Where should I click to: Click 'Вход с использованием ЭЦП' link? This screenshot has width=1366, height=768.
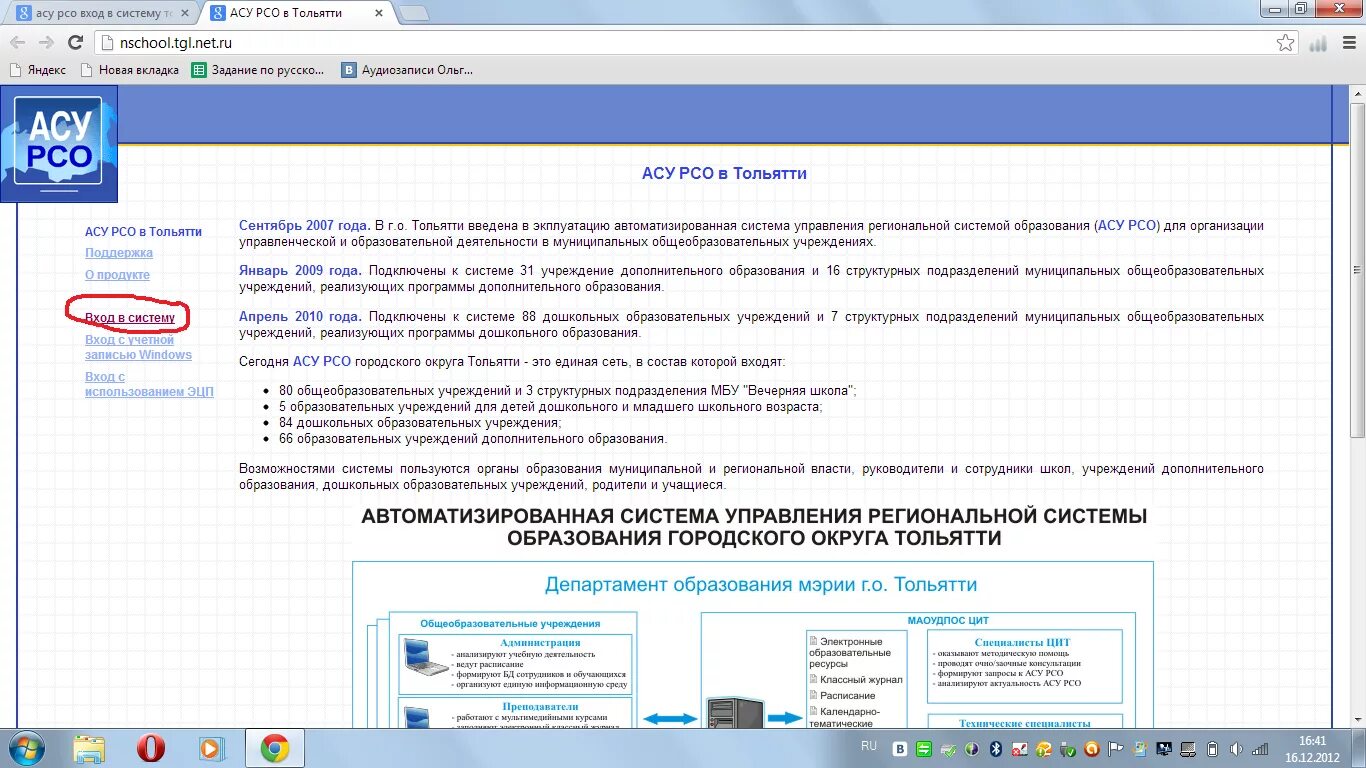[149, 384]
